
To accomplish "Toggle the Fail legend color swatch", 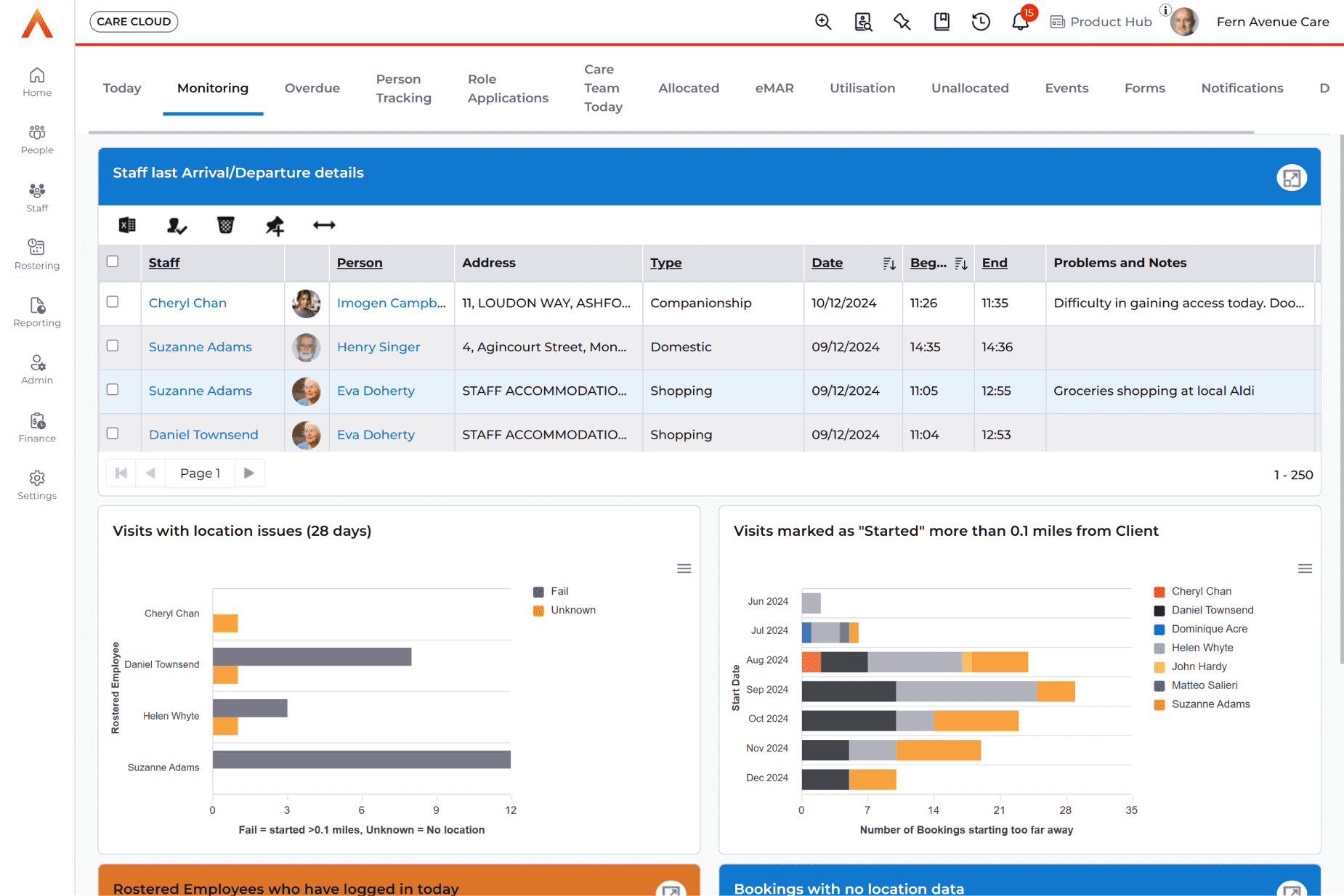I will point(538,592).
